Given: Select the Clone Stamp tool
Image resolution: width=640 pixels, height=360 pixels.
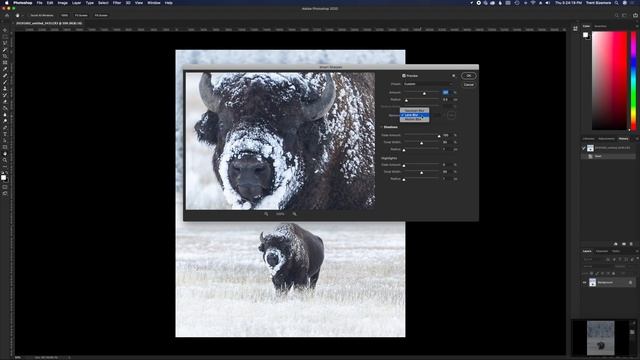Looking at the screenshot, I should coord(5,89).
